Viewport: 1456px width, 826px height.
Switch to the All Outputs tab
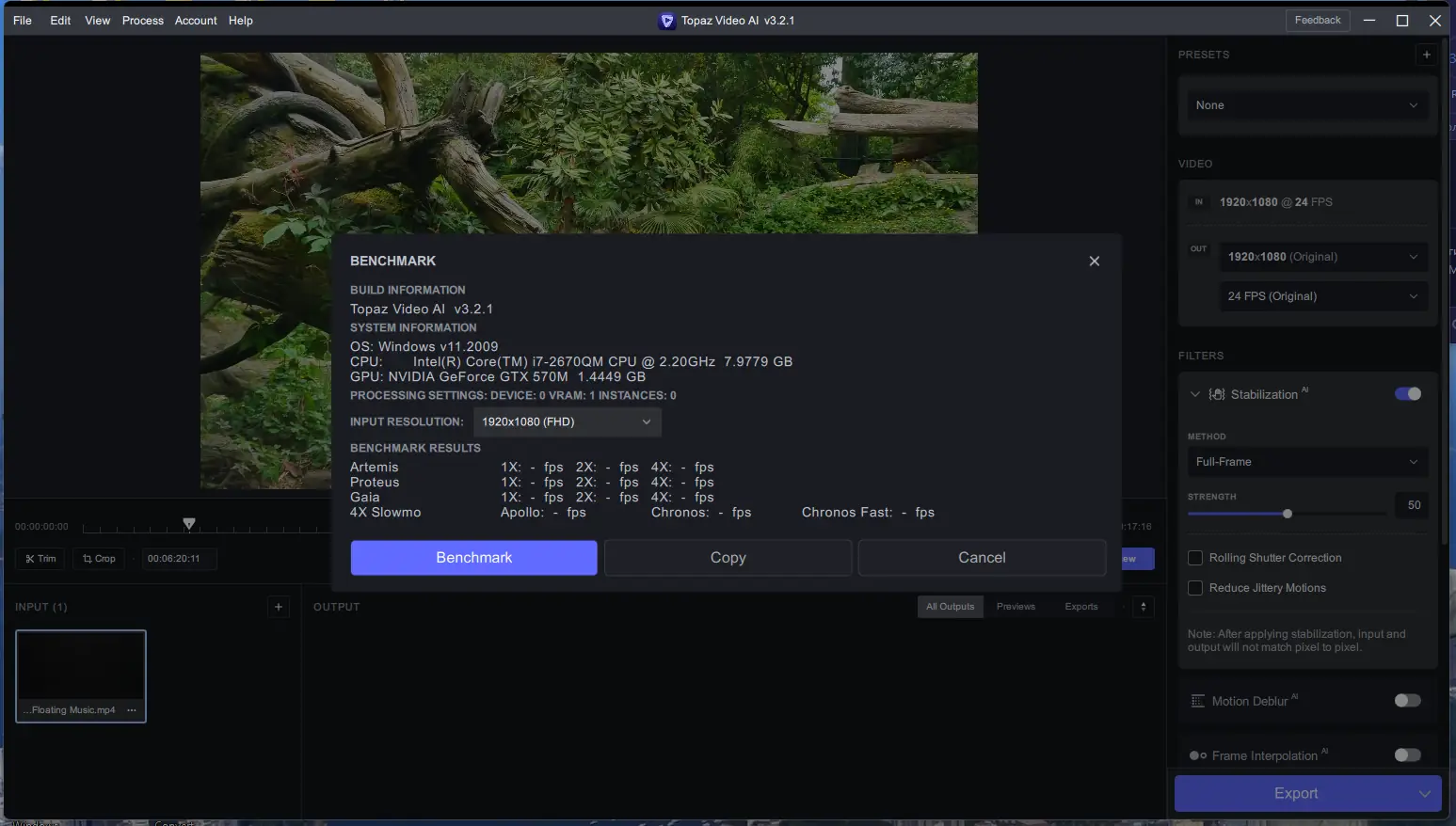tap(951, 607)
